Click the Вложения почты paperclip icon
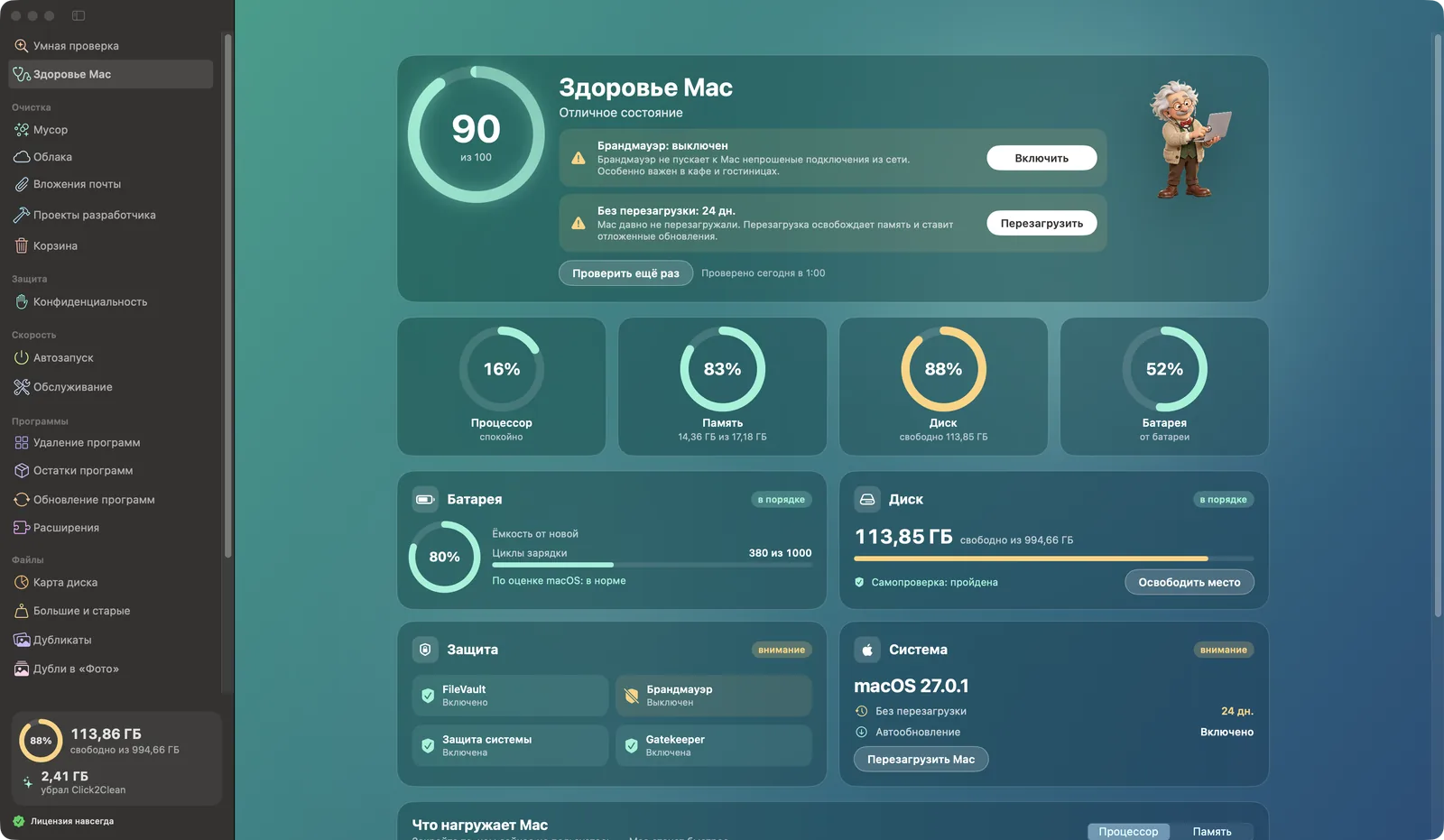The height and width of the screenshot is (840, 1444). [22, 184]
